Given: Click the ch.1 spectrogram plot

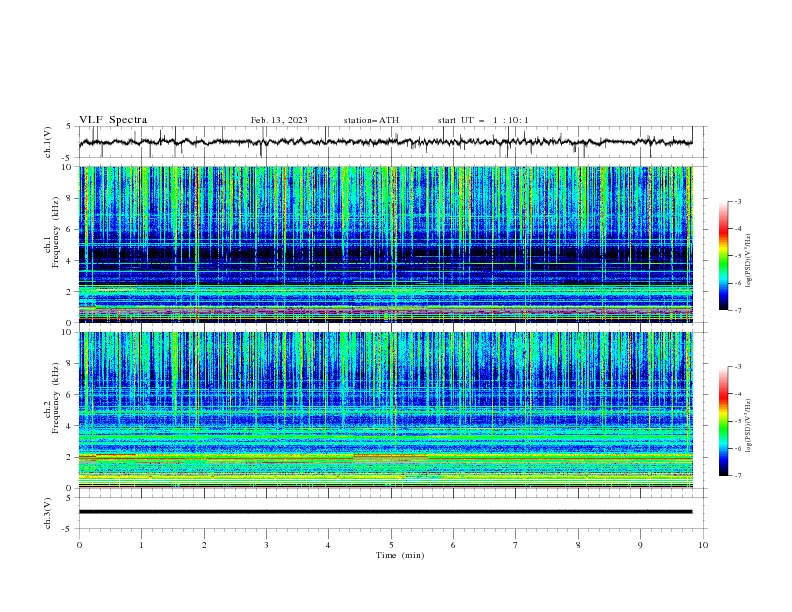Looking at the screenshot, I should pyautogui.click(x=385, y=244).
